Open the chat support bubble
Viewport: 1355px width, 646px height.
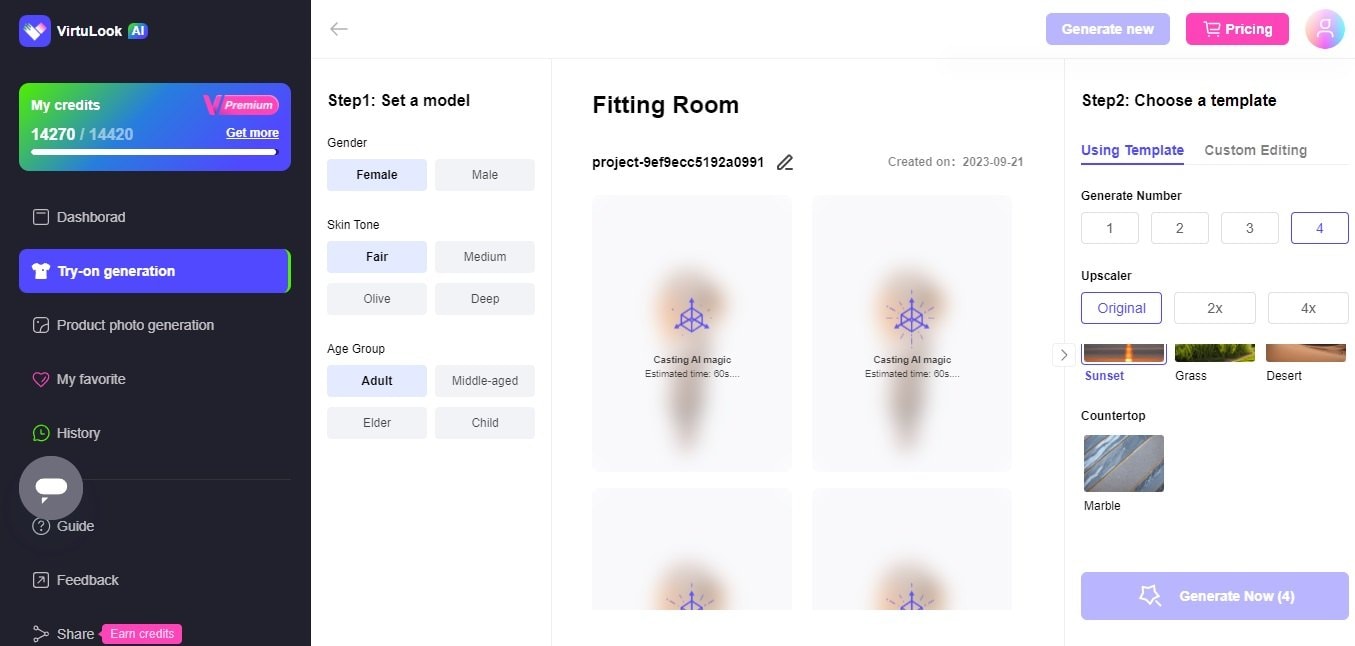[51, 488]
